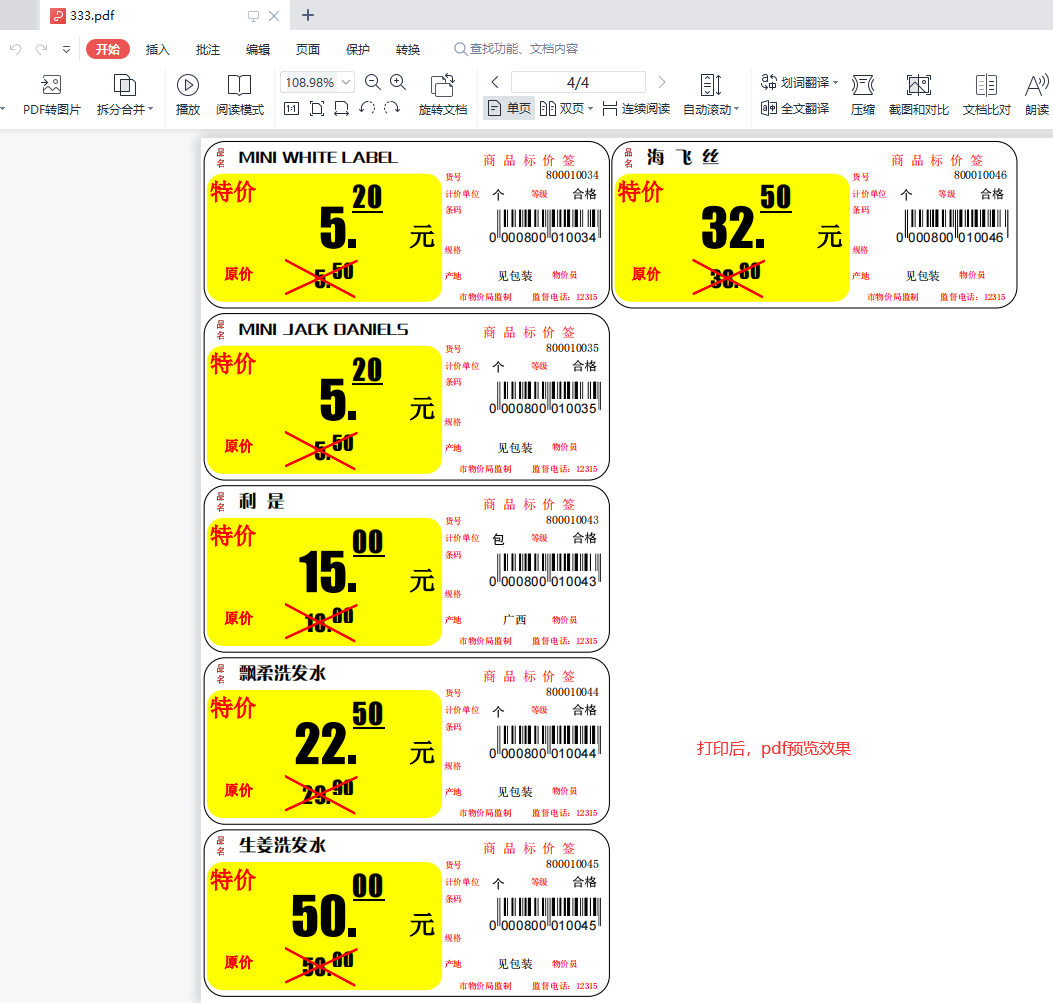Click the 生姜洗发水 product name
This screenshot has height=1003, width=1053.
click(x=282, y=845)
